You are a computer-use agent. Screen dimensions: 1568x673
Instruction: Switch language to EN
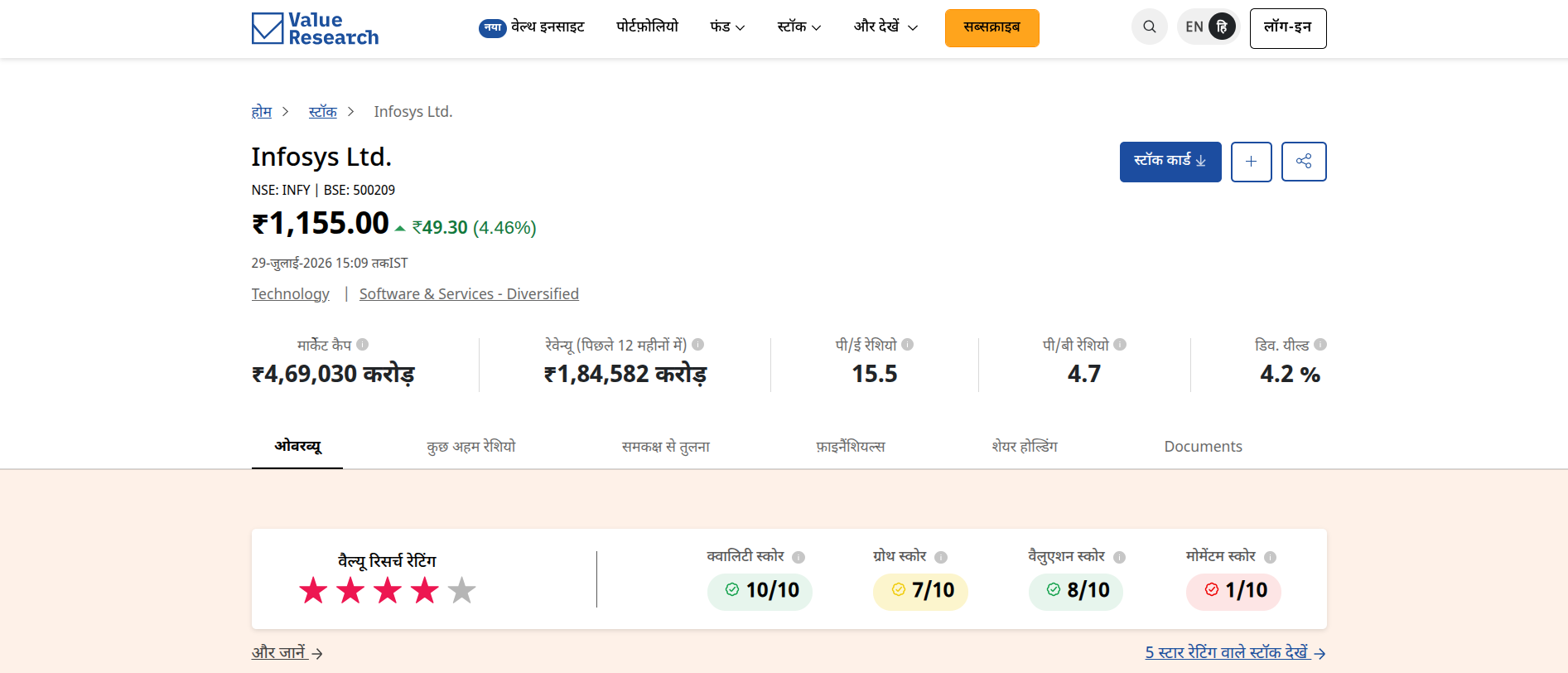[1194, 27]
